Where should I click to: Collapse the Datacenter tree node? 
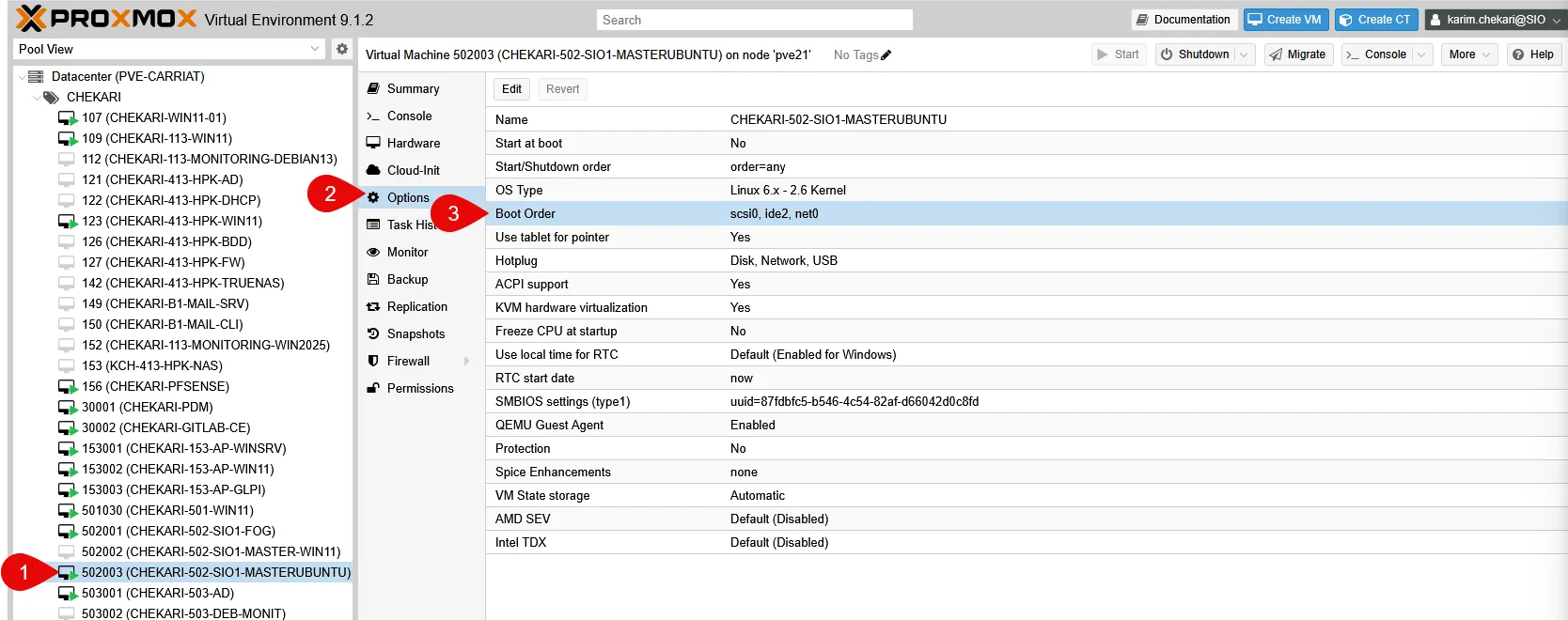21,77
